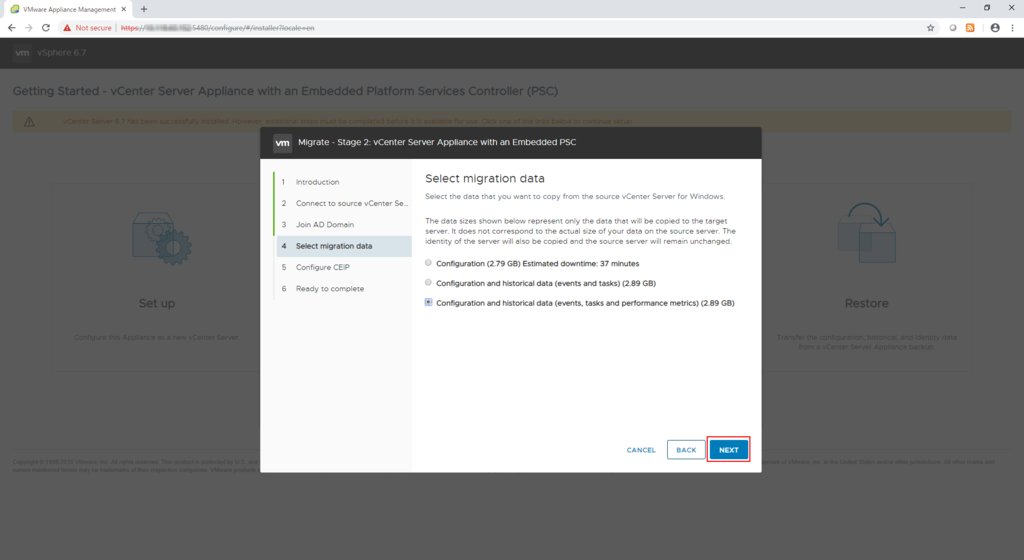1024x560 pixels.
Task: Click the Restore arrow boxes icon
Action: 867,232
